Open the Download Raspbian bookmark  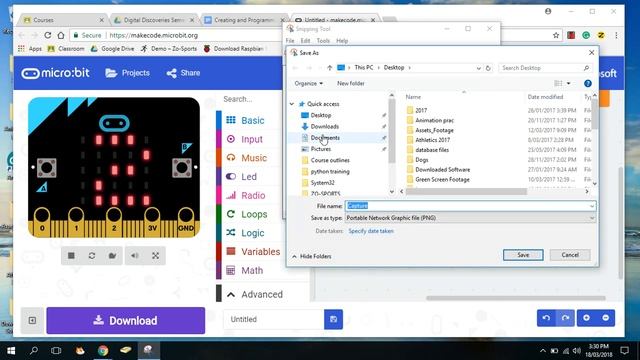[x=234, y=49]
